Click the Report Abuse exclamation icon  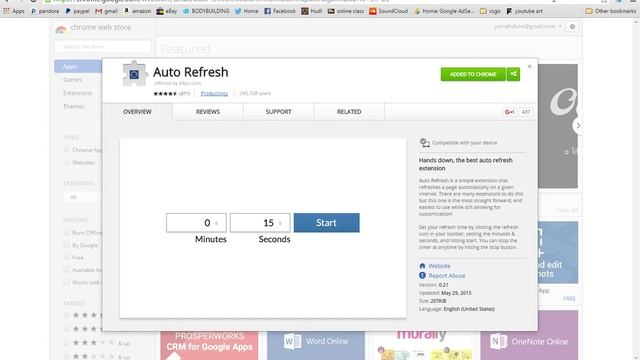pos(422,276)
